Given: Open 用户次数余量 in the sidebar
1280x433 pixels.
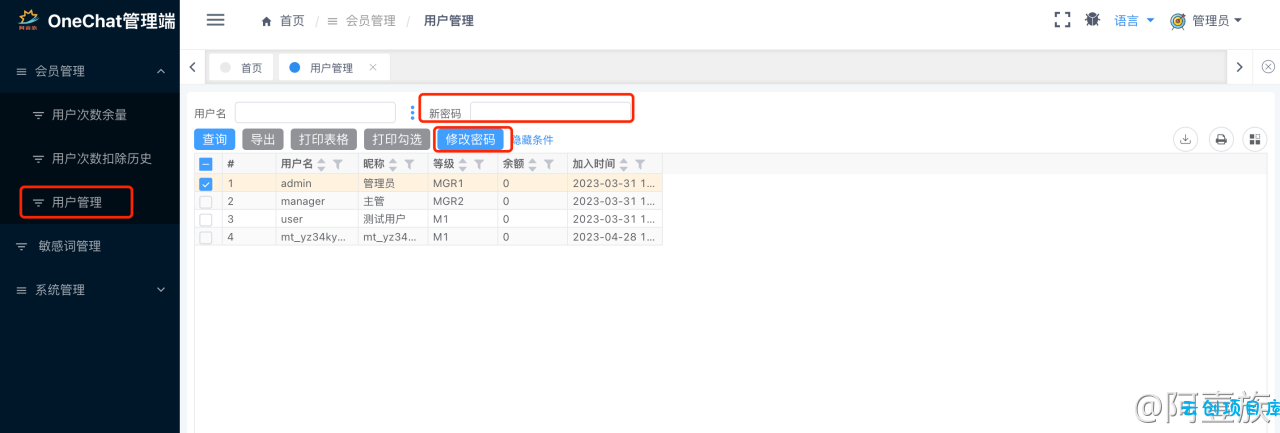Looking at the screenshot, I should [x=90, y=115].
